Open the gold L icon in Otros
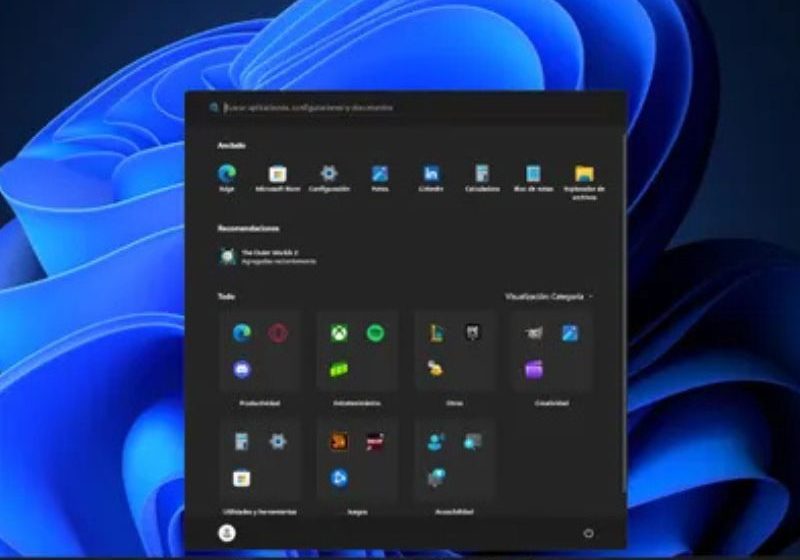The height and width of the screenshot is (560, 800). coord(436,333)
